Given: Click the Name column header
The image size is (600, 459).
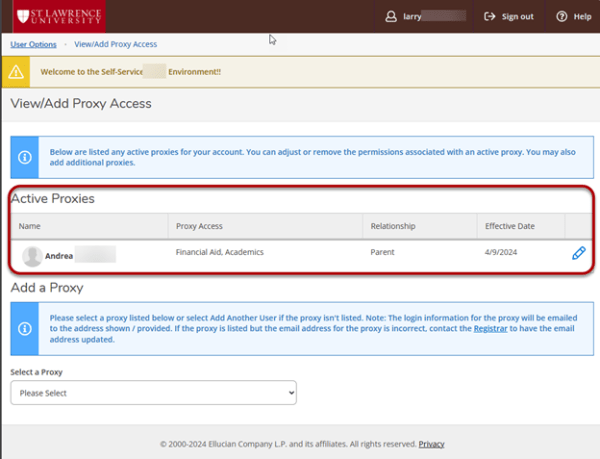Looking at the screenshot, I should point(30,226).
